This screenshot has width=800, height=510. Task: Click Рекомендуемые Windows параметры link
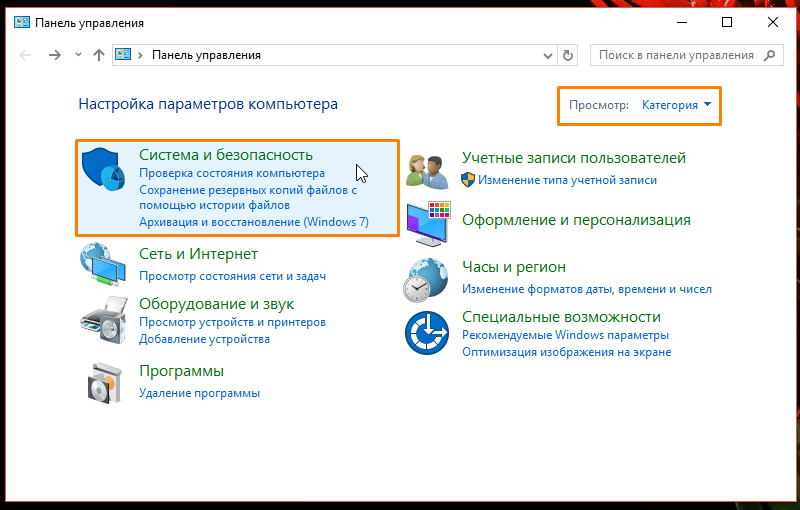[565, 335]
